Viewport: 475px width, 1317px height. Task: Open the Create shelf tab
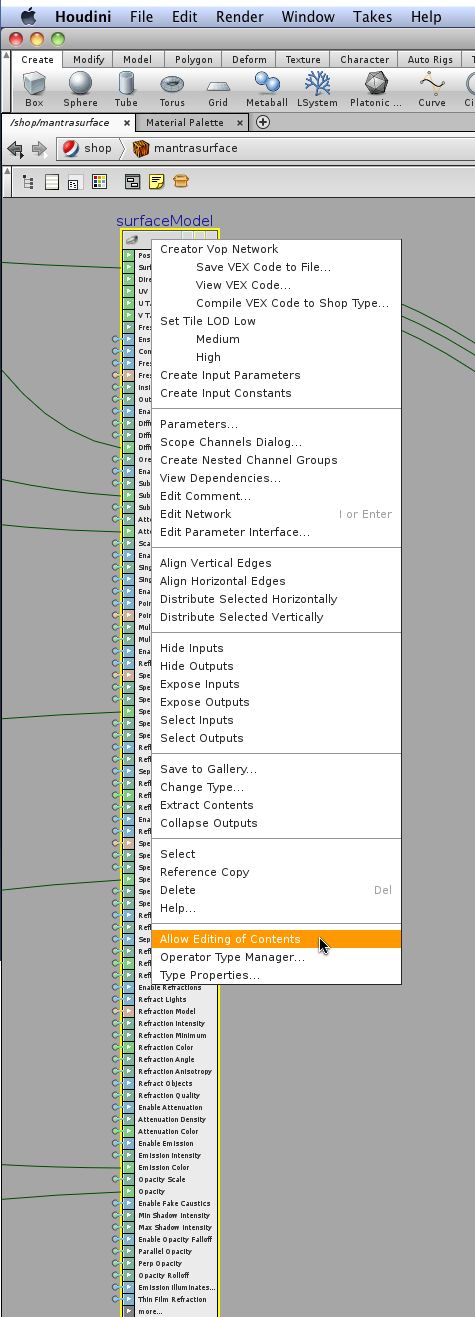38,60
